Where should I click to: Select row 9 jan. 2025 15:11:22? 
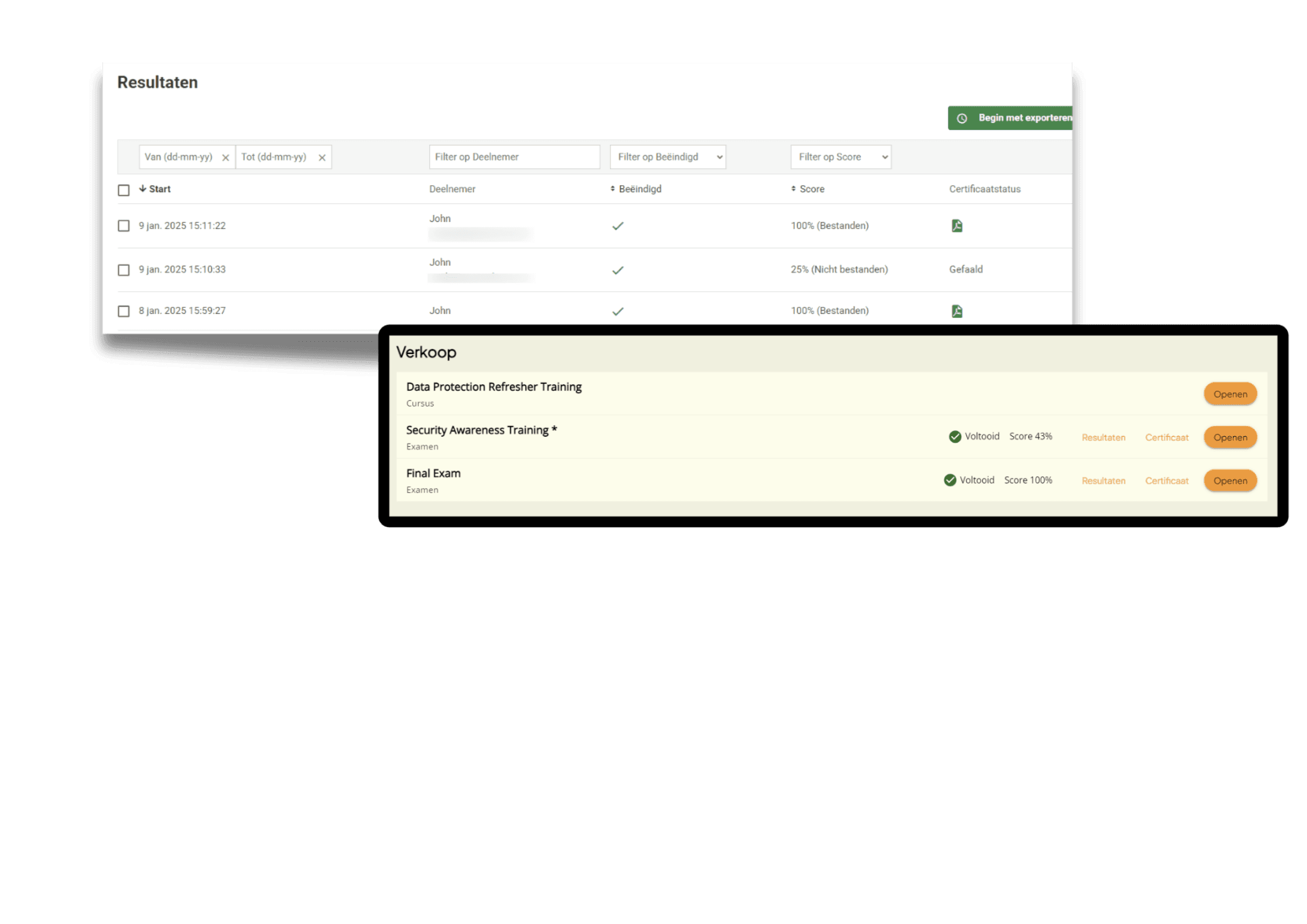tap(123, 226)
